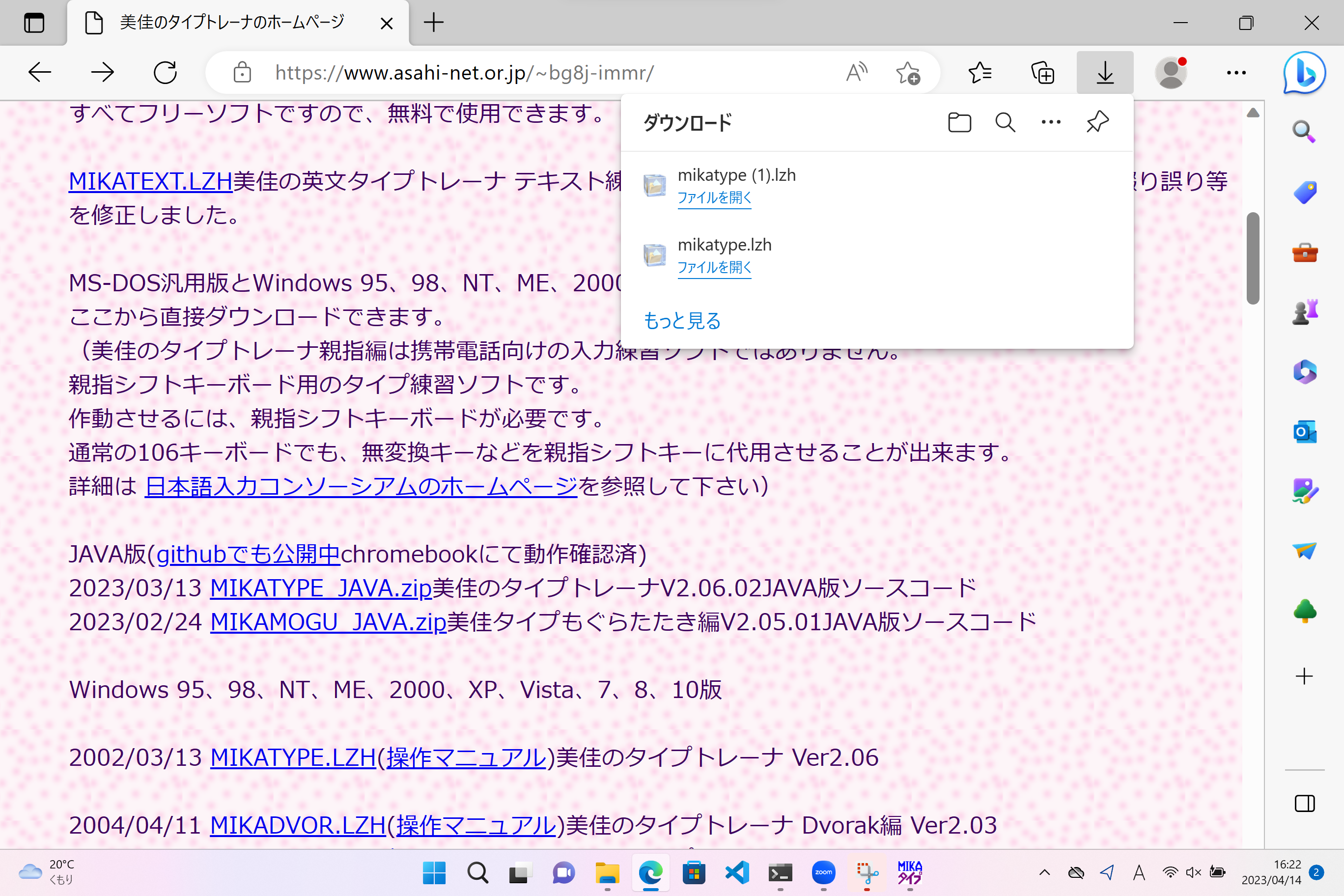Open Edge settings and more menu
This screenshot has height=896, width=1344.
(1235, 73)
